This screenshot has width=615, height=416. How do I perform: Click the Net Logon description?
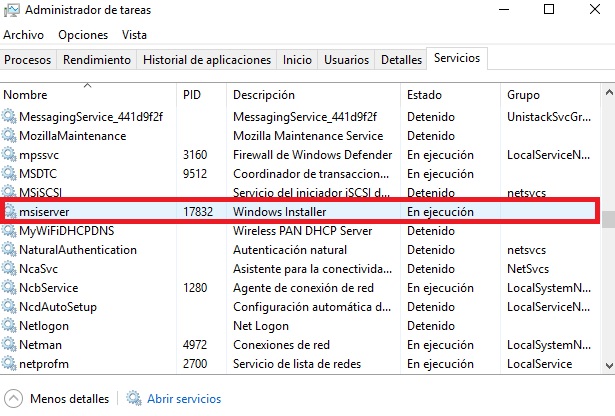coord(261,326)
